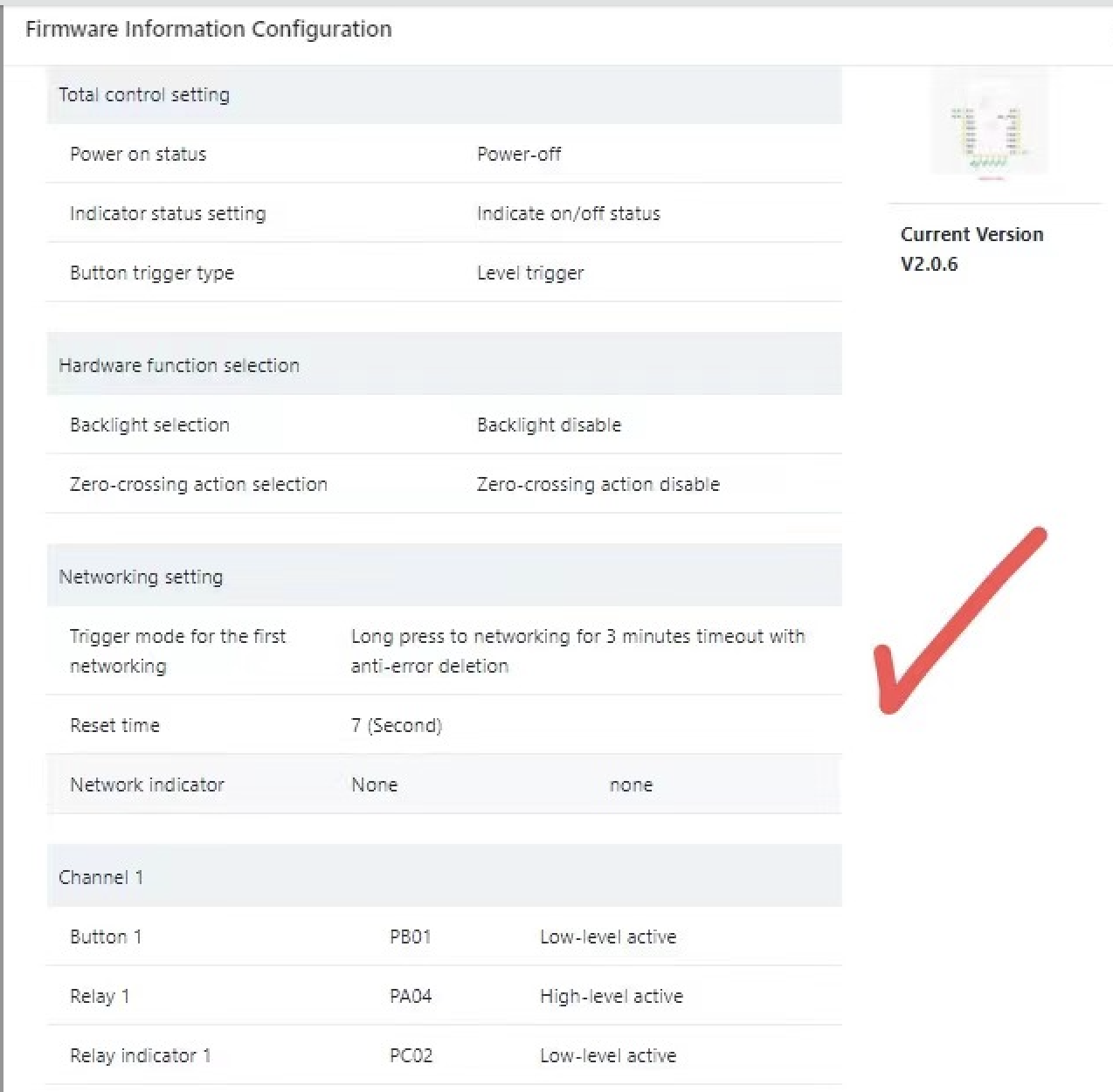Enable the Indicate on/off status option
1113x1092 pixels.
click(569, 213)
